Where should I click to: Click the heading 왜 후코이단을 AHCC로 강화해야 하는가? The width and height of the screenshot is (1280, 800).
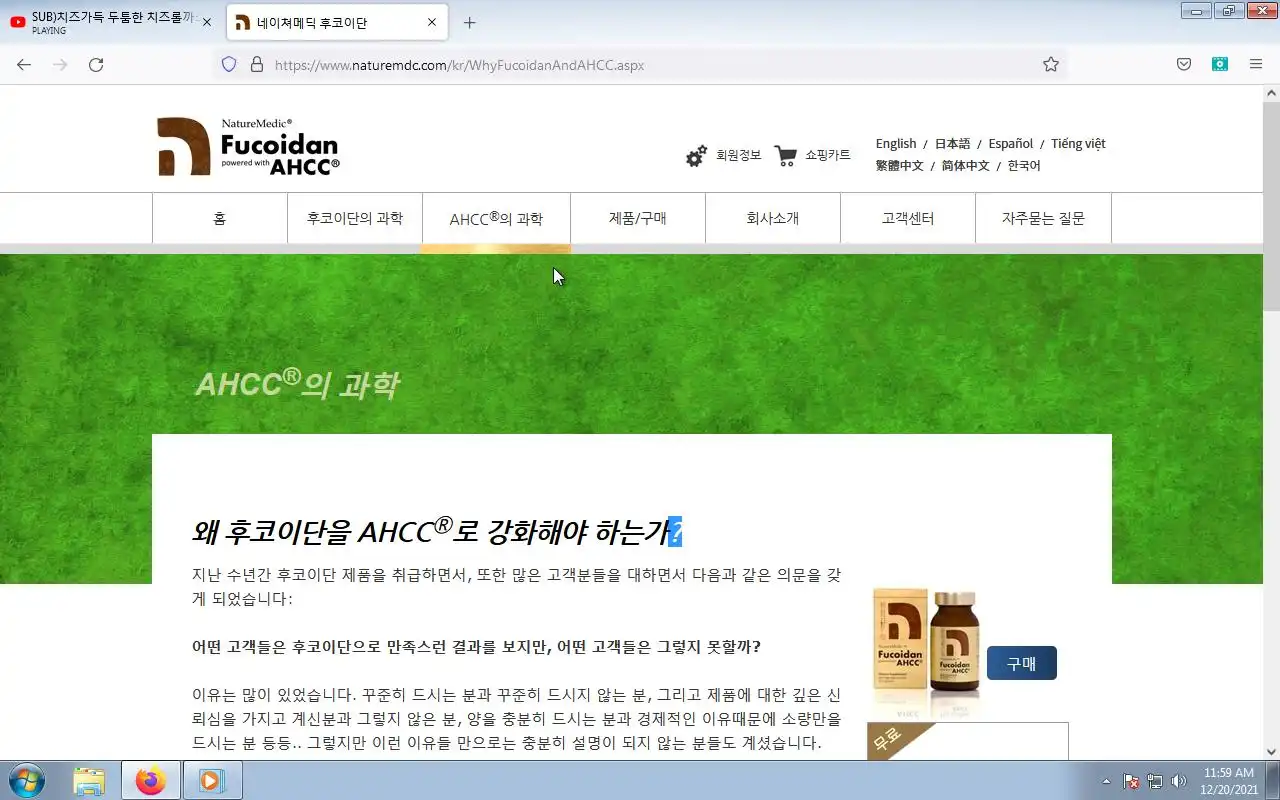pyautogui.click(x=437, y=531)
